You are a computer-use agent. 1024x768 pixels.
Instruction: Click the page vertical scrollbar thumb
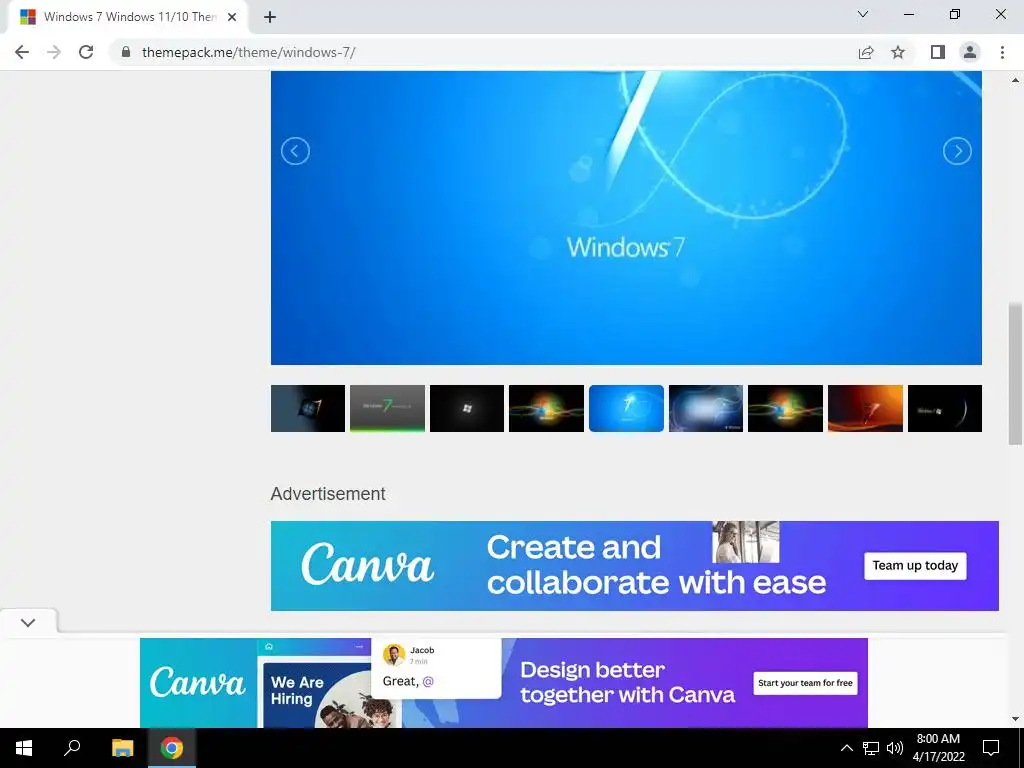(x=1015, y=374)
